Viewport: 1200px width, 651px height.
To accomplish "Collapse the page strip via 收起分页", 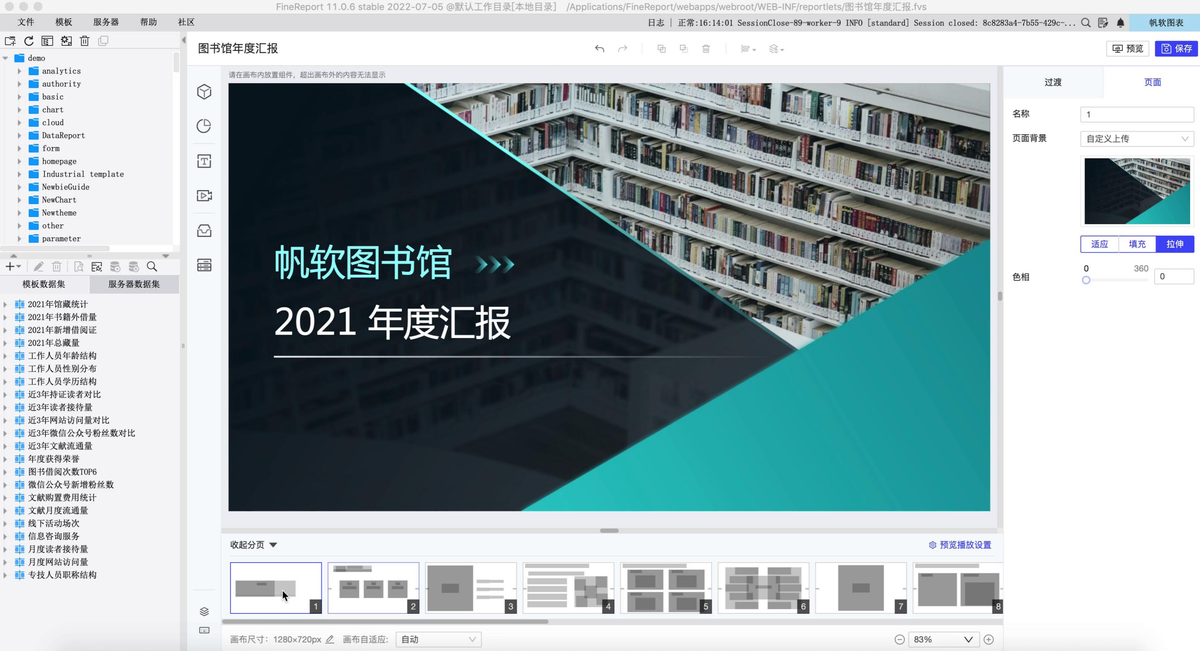I will click(x=254, y=545).
